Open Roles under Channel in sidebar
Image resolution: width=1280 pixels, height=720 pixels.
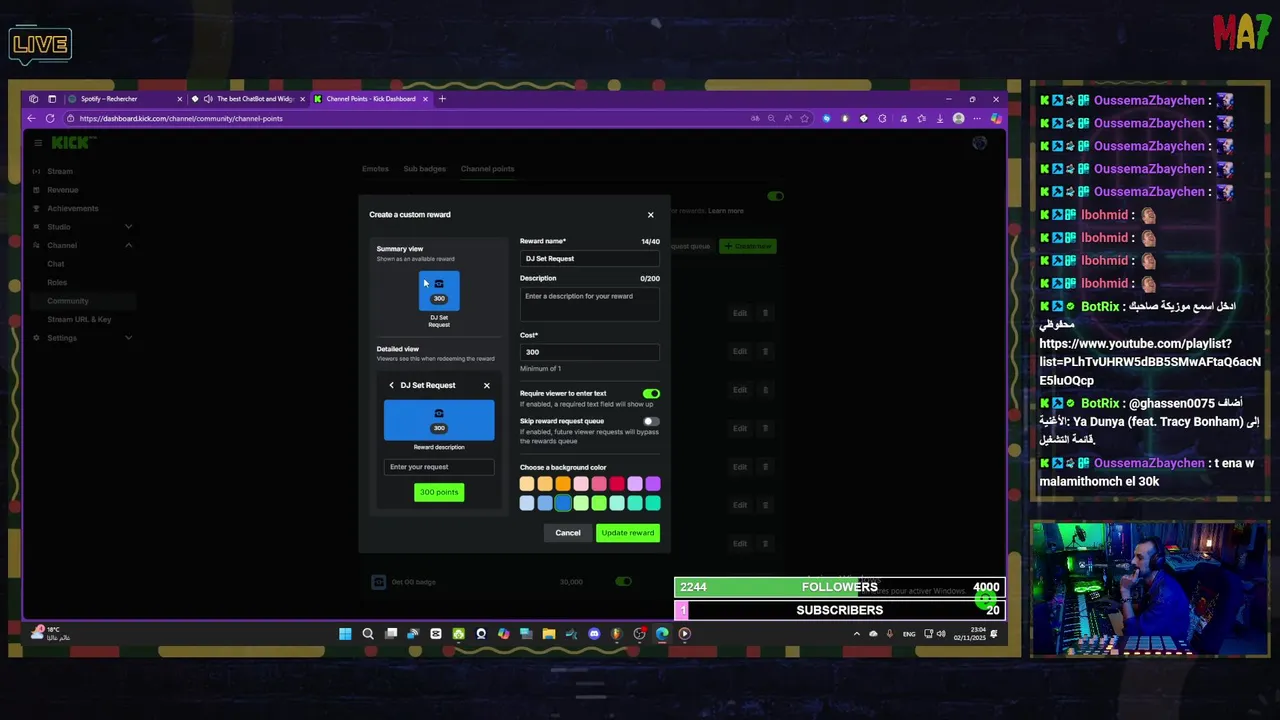point(57,282)
